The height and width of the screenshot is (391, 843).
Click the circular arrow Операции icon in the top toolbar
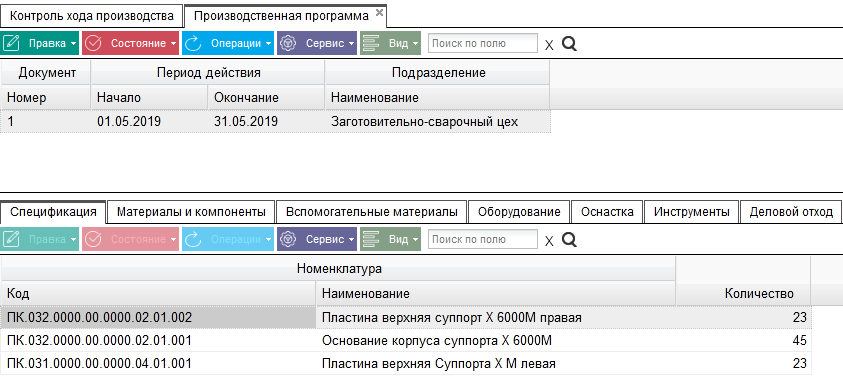pyautogui.click(x=192, y=44)
